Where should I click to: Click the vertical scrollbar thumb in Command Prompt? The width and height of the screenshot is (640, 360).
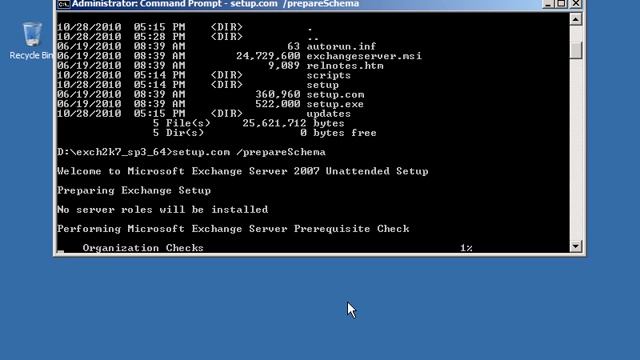[x=576, y=51]
